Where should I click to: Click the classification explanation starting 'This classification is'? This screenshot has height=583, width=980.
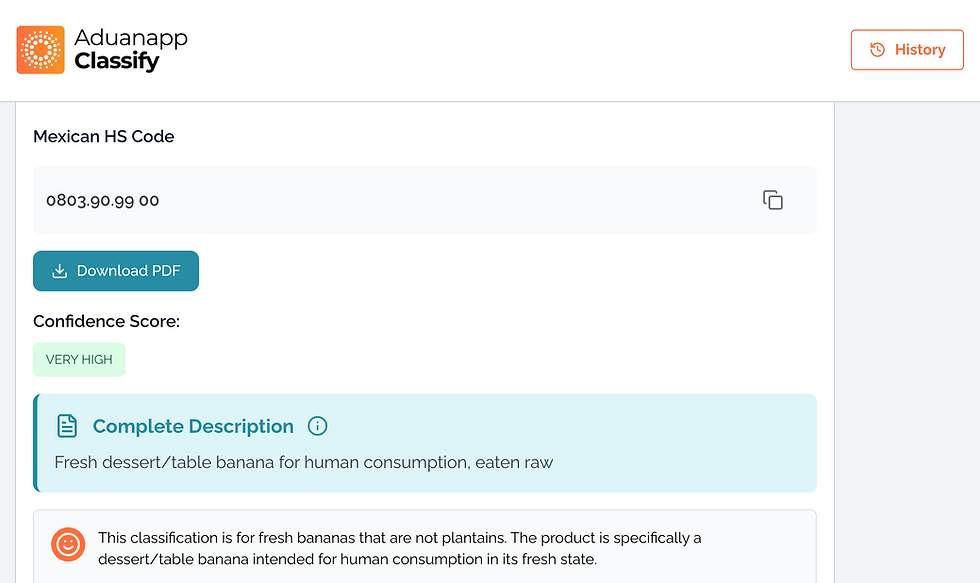(x=400, y=538)
